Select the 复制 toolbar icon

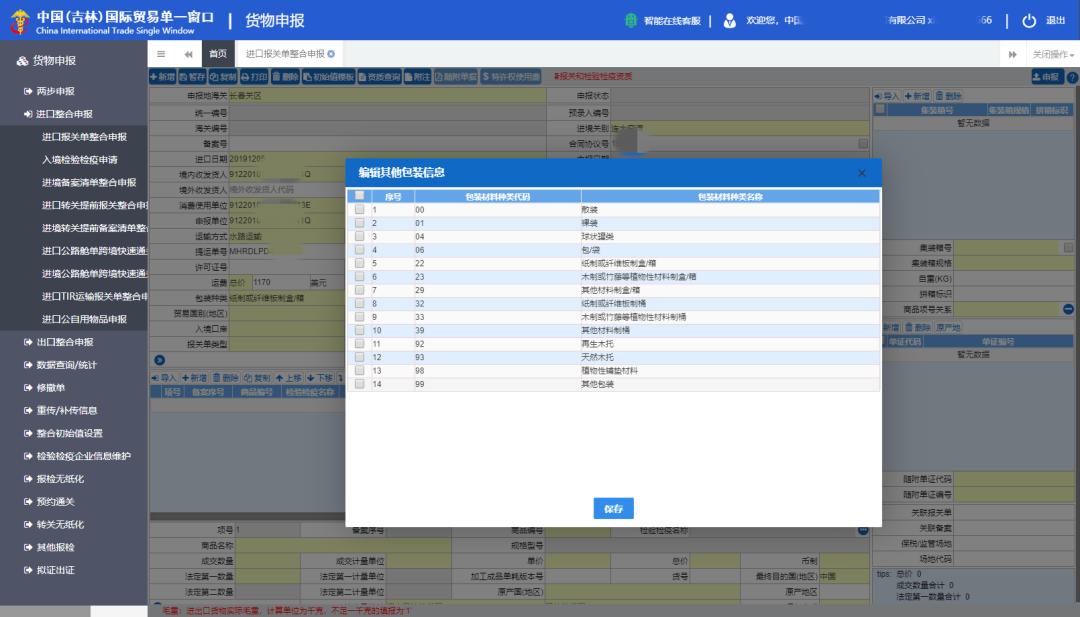click(225, 74)
